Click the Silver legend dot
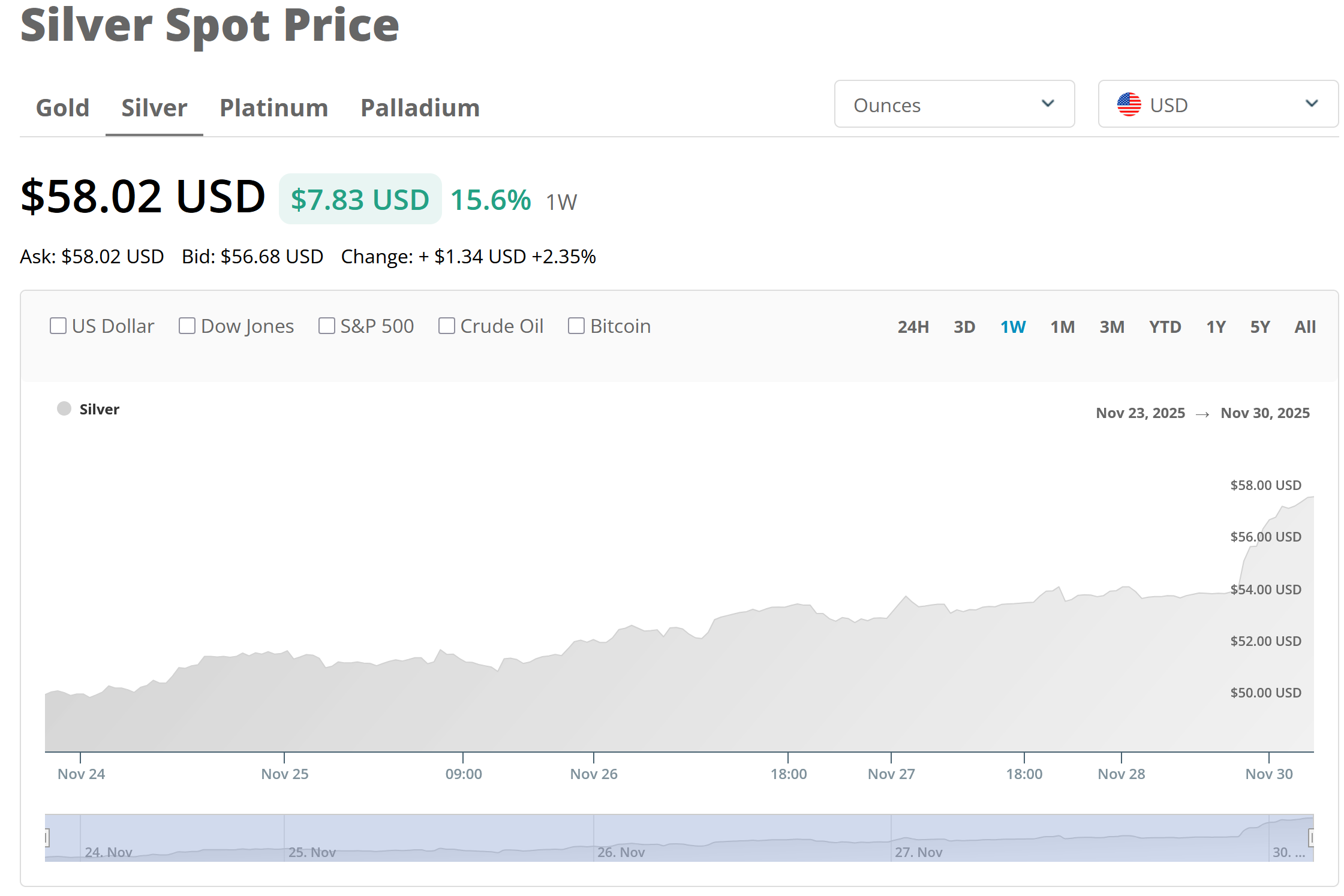 [64, 409]
